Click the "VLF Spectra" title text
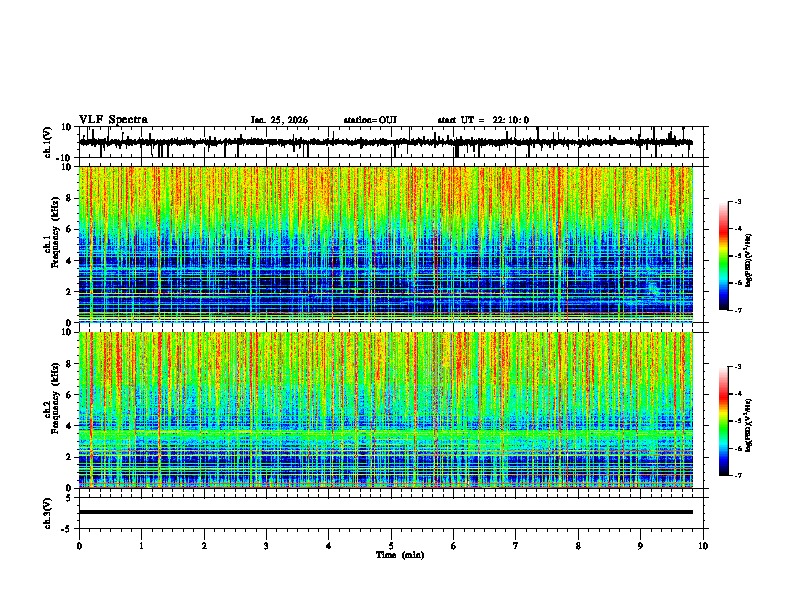The height and width of the screenshot is (612, 792). (x=113, y=120)
